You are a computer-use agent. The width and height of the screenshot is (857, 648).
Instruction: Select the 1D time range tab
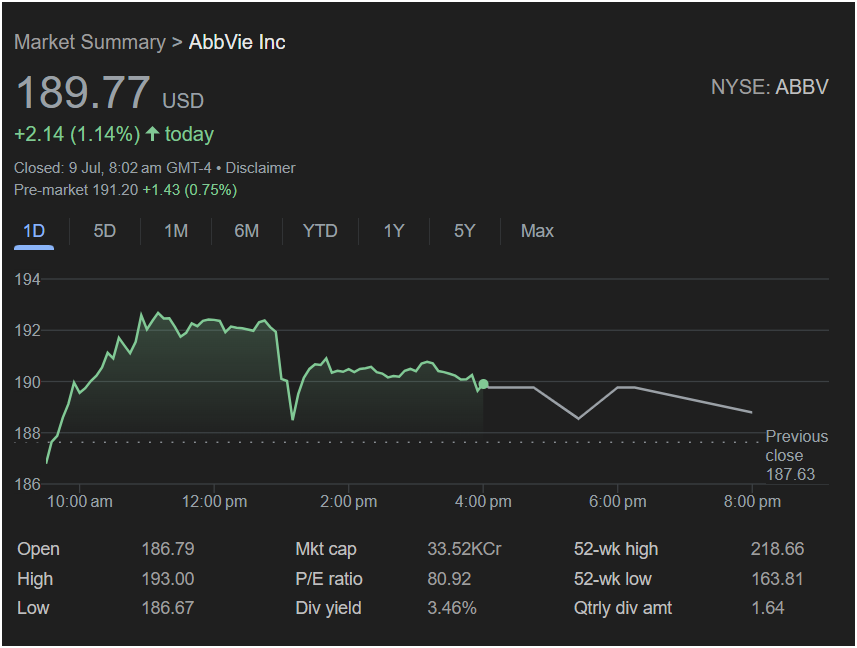[34, 231]
